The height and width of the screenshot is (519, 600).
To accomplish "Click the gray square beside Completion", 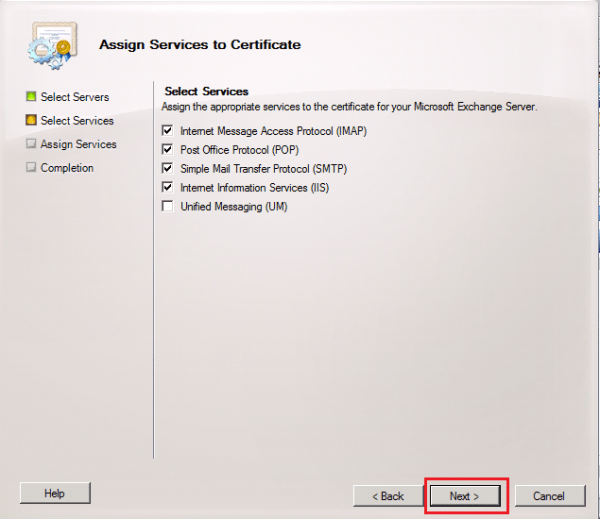I will pos(31,169).
